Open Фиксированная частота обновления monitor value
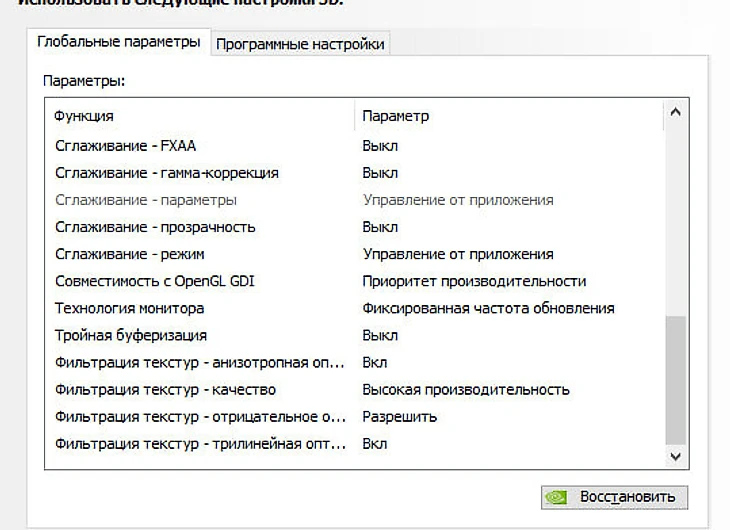The height and width of the screenshot is (530, 730). (x=488, y=308)
